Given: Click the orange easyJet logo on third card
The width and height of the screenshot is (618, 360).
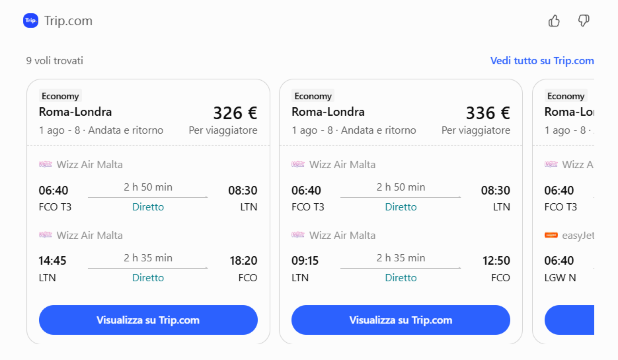Looking at the screenshot, I should [551, 235].
